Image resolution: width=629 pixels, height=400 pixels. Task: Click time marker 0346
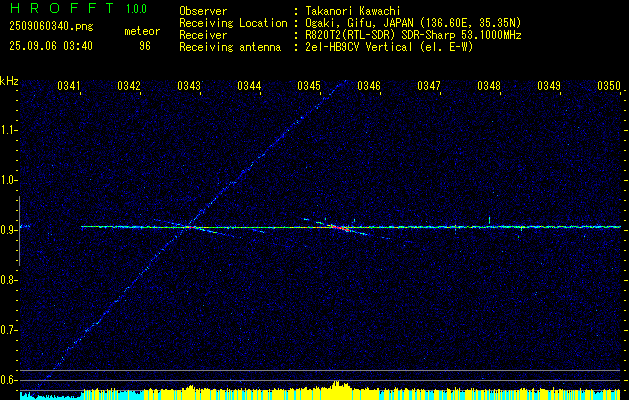coord(369,85)
